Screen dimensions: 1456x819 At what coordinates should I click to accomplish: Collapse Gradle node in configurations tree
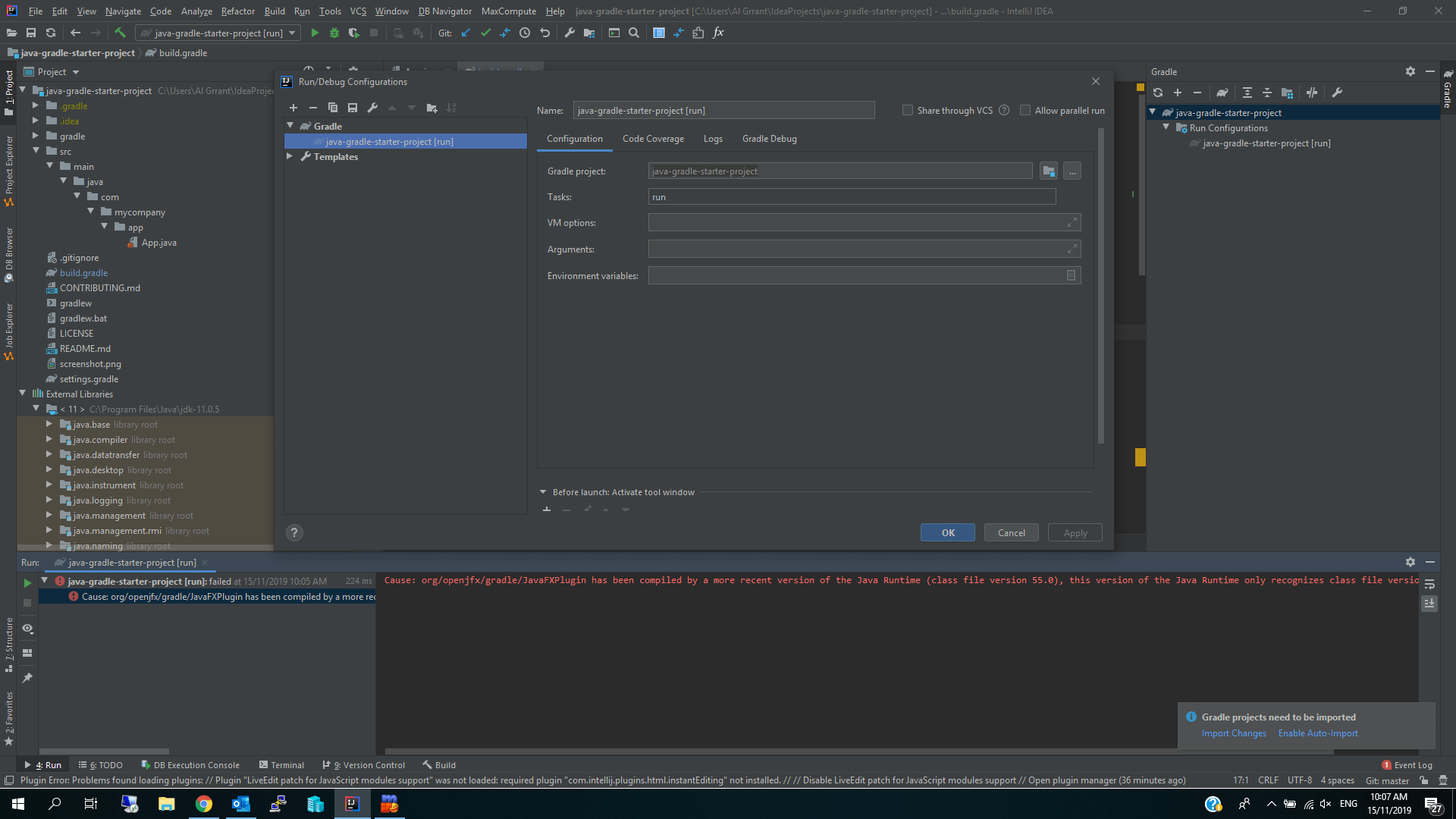click(290, 126)
